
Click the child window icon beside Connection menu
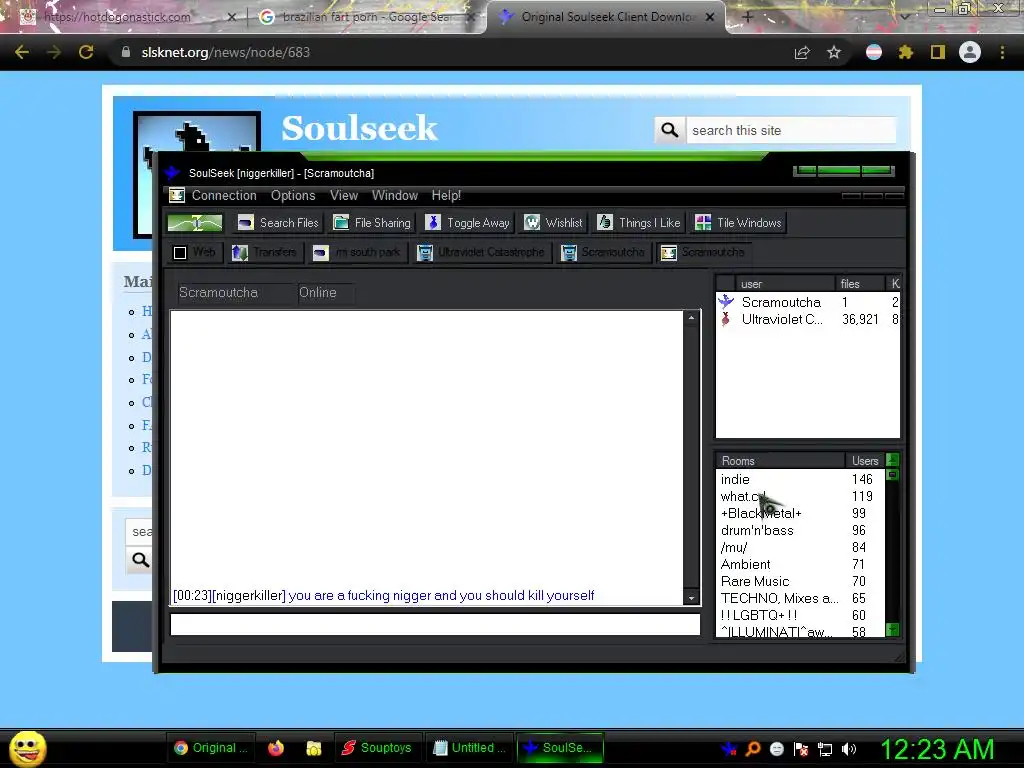(177, 195)
